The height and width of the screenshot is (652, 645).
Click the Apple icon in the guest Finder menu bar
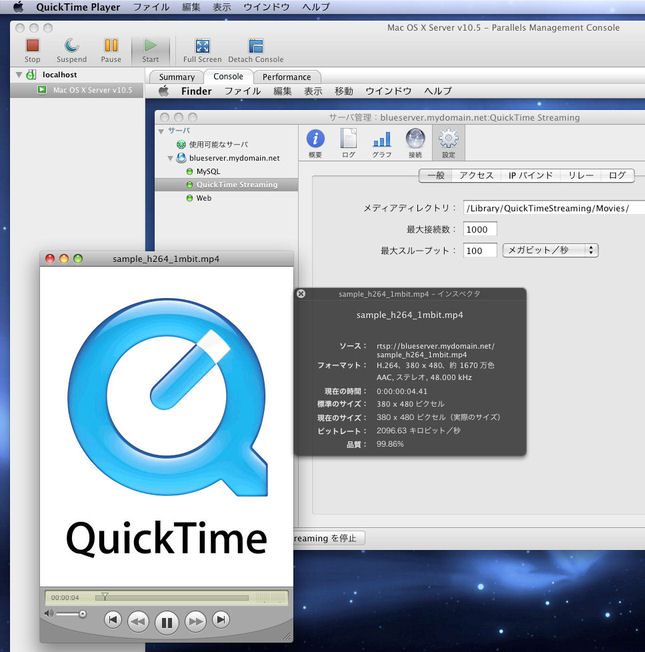click(164, 91)
